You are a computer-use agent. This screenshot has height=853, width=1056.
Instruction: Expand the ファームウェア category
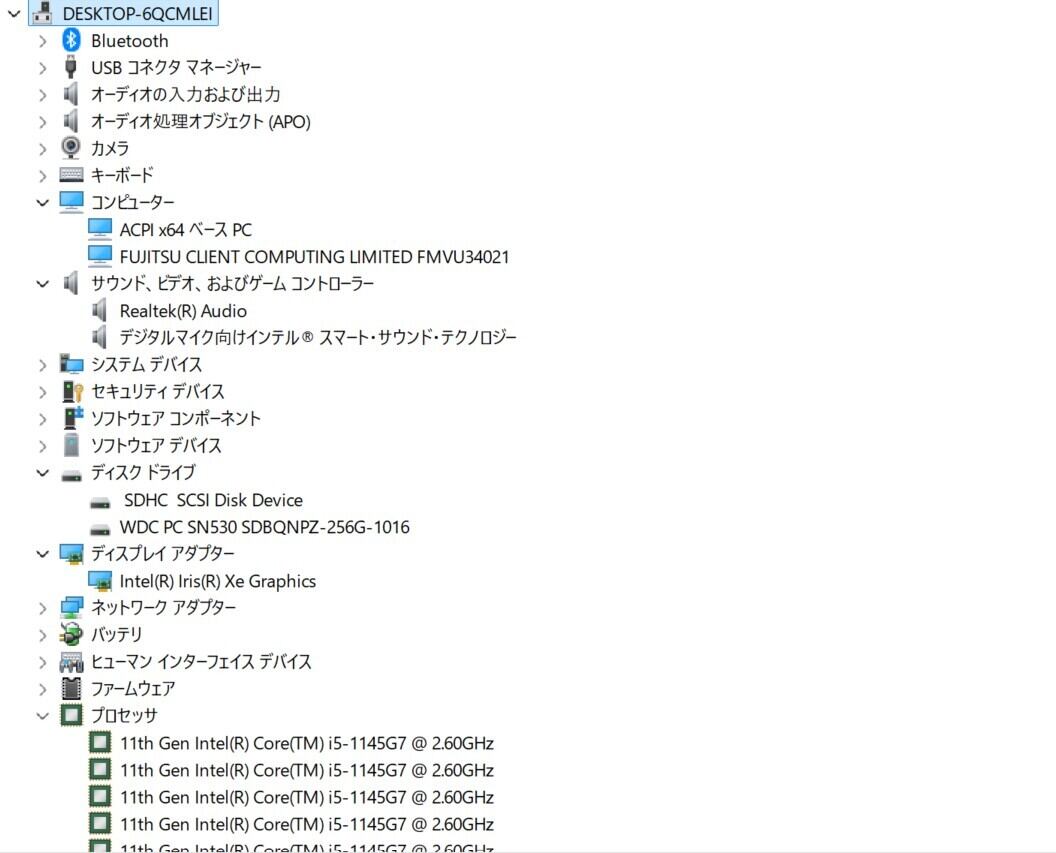coord(43,689)
